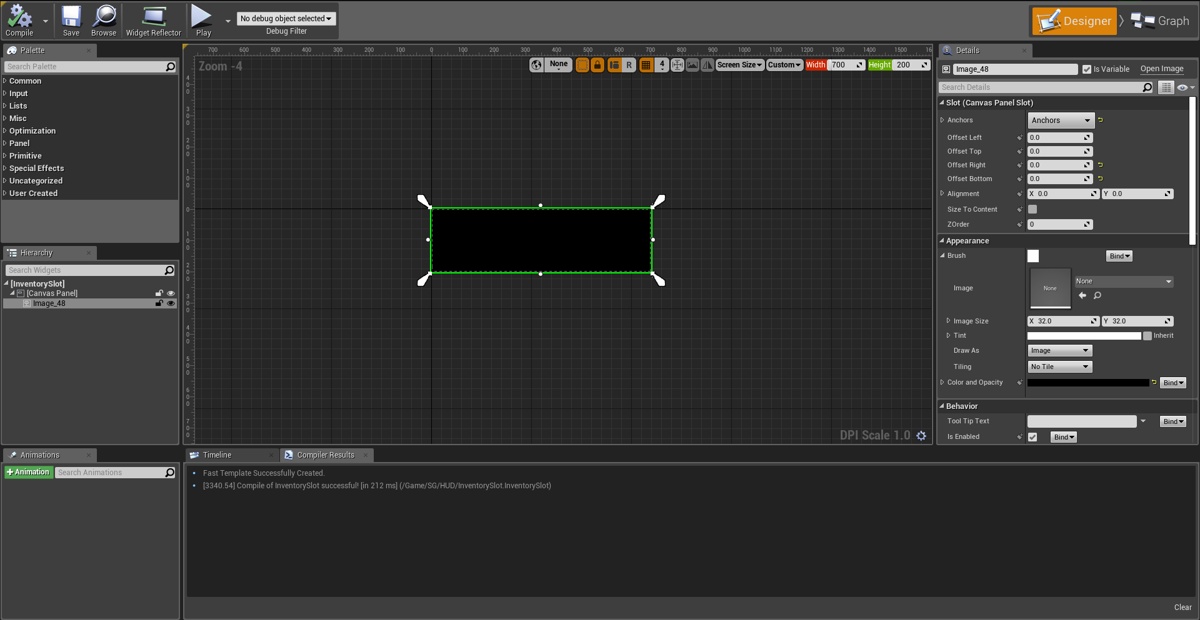Viewport: 1200px width, 620px height.
Task: Toggle dashed outlines button in viewport toolbar
Action: point(582,65)
